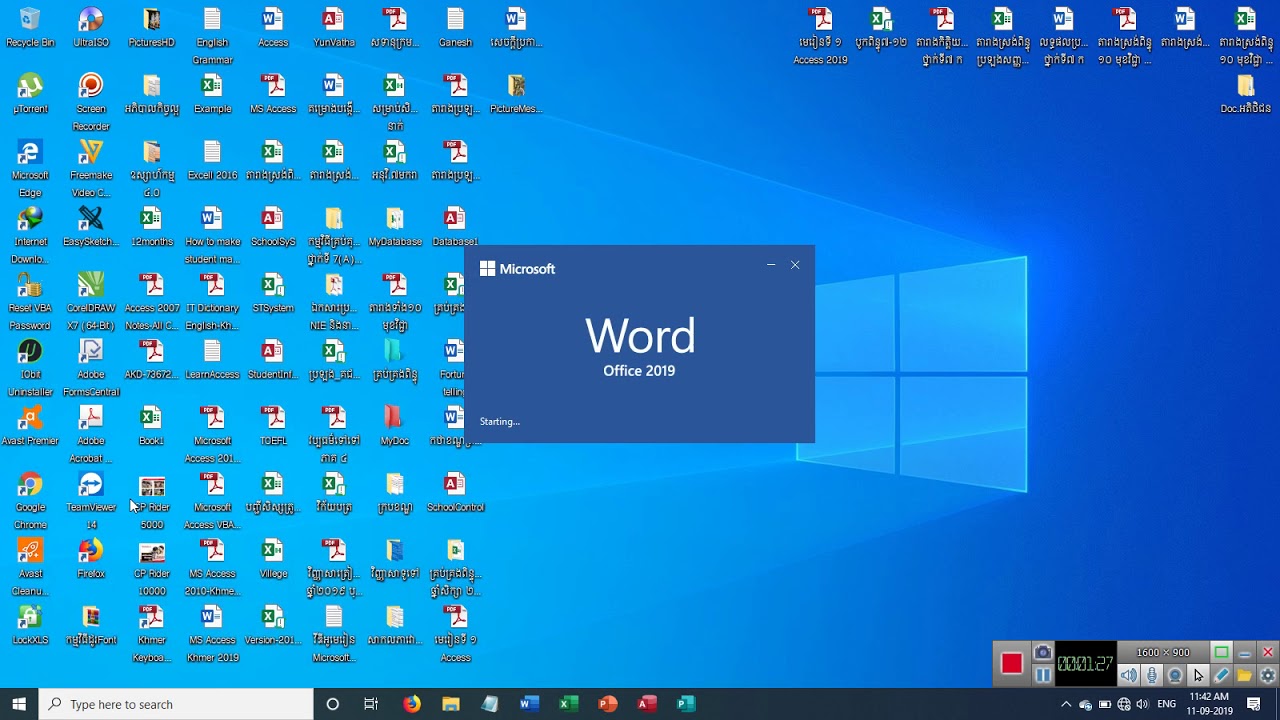Select the MyDatabase folder icon

coord(395,227)
